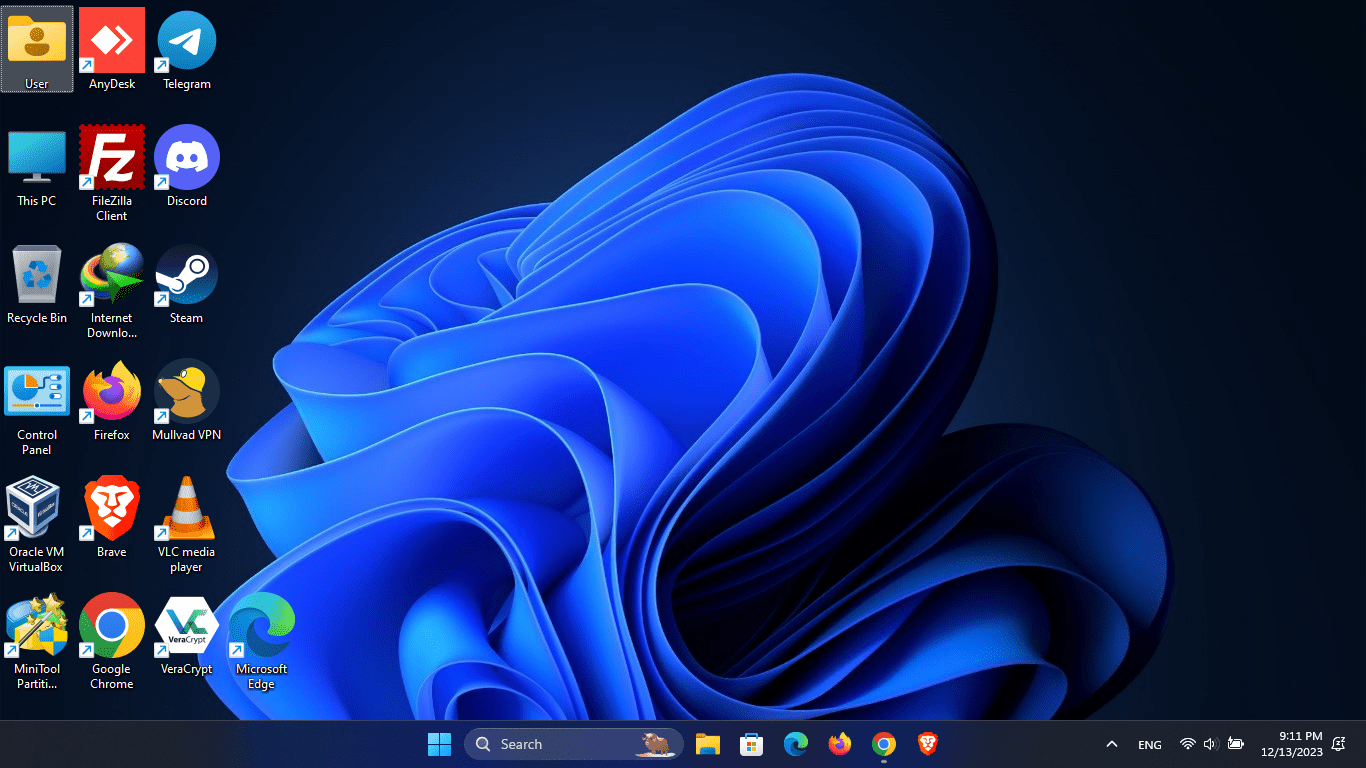Open Microsoft Store from the taskbar
The width and height of the screenshot is (1366, 768).
[751, 744]
